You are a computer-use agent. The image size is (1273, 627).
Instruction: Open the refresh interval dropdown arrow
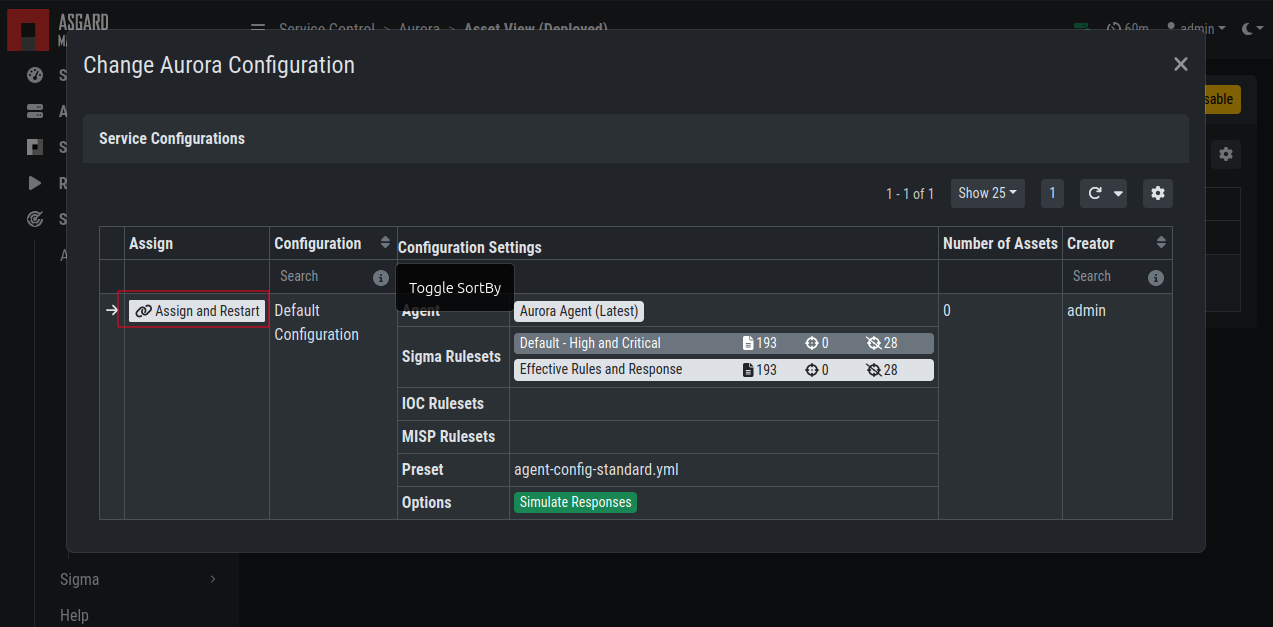(x=1118, y=193)
